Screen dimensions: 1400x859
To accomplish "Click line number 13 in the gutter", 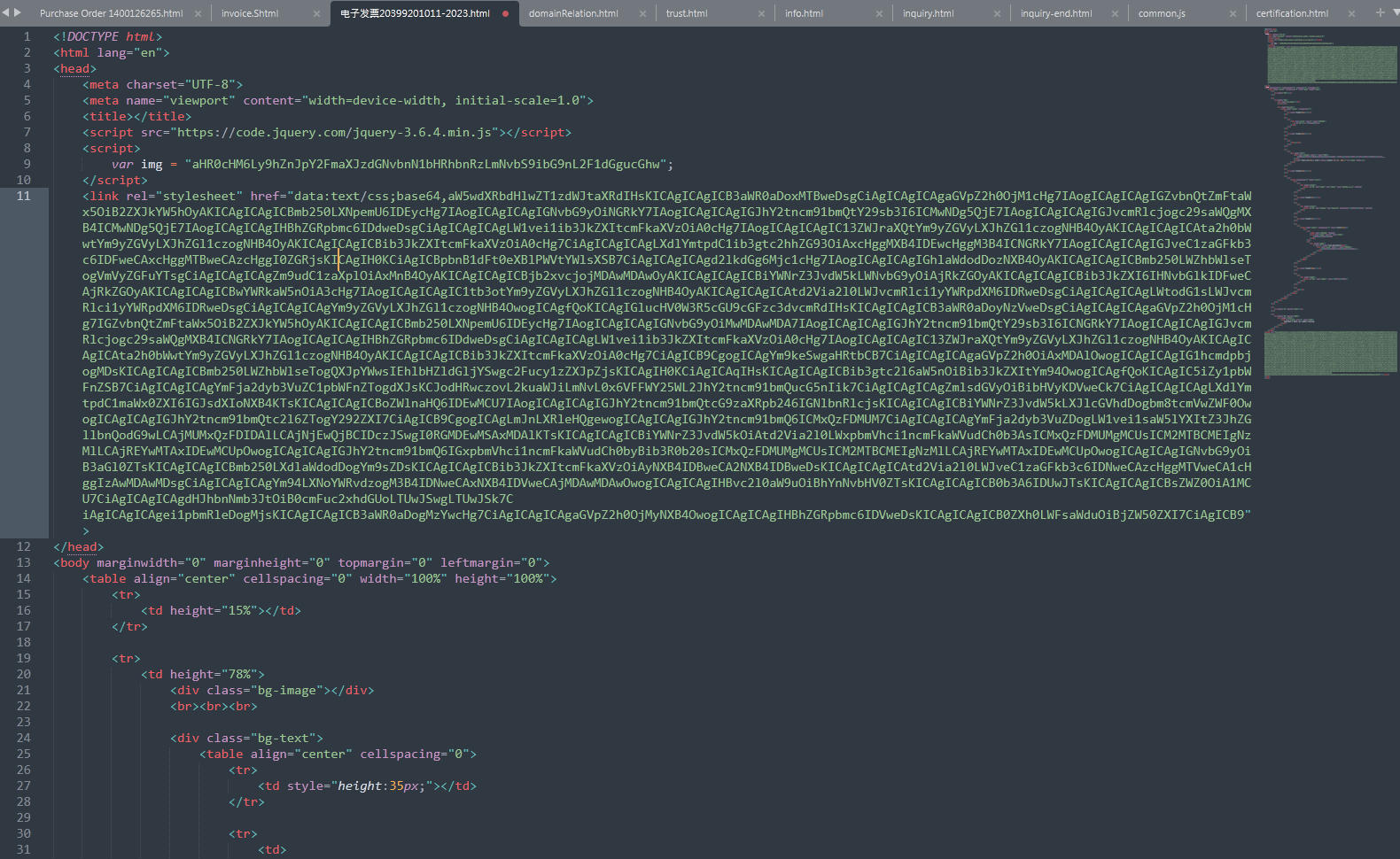I will pyautogui.click(x=23, y=562).
